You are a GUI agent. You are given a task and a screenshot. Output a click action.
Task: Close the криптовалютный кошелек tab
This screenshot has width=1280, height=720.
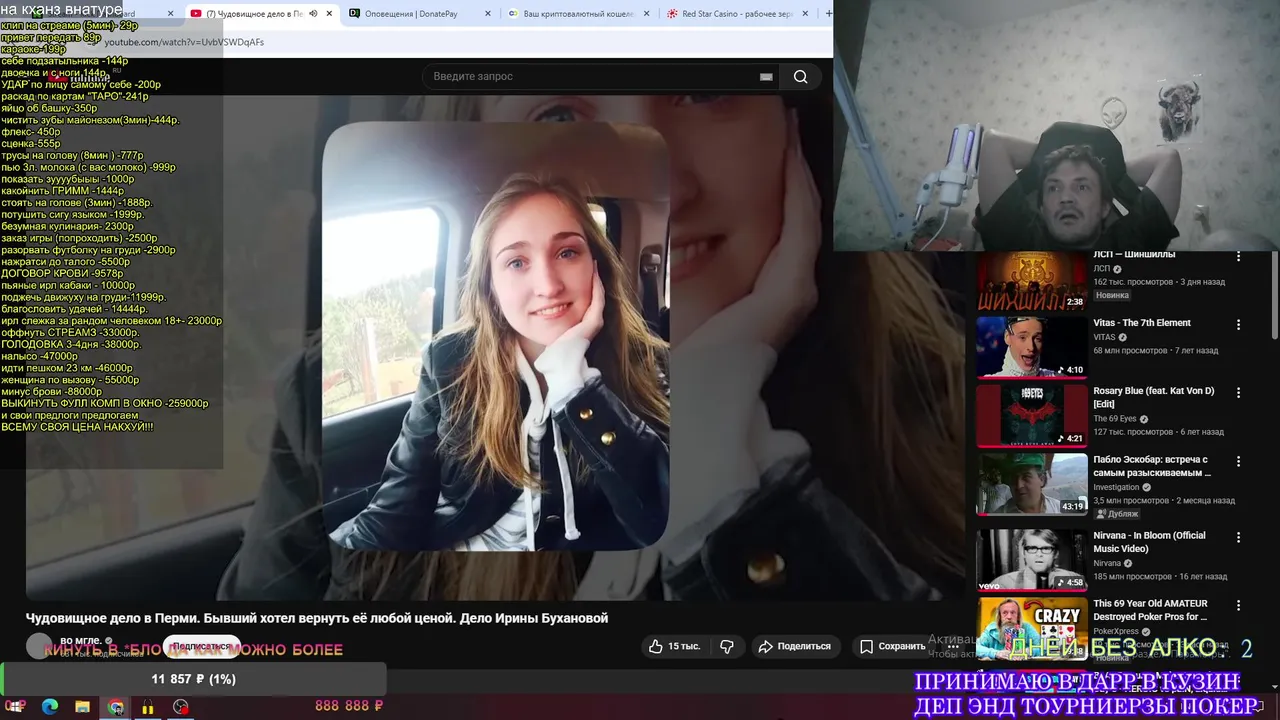coord(646,14)
